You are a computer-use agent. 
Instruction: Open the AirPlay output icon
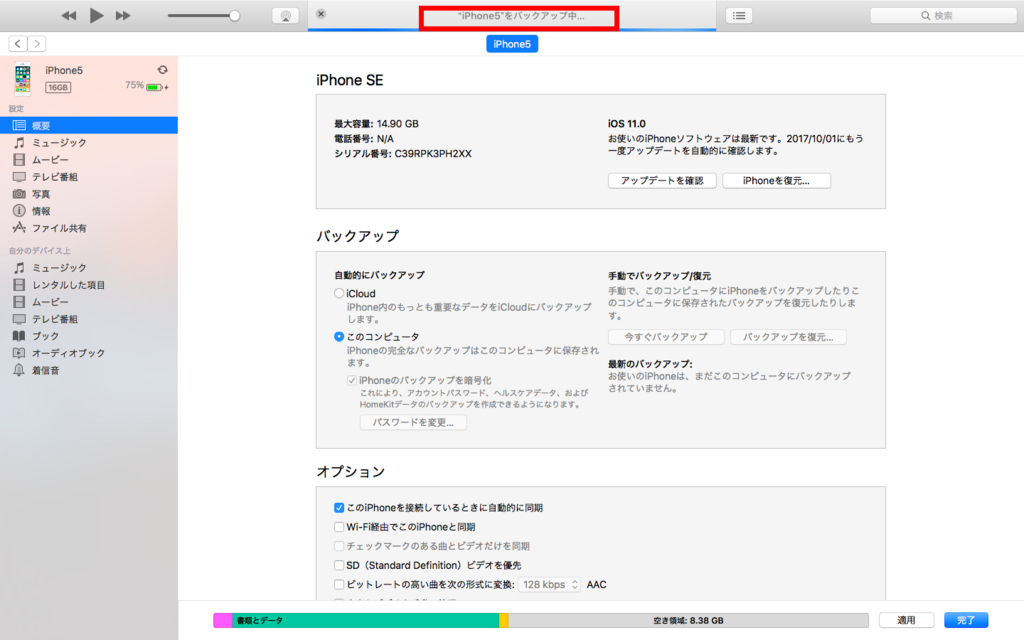pos(285,16)
